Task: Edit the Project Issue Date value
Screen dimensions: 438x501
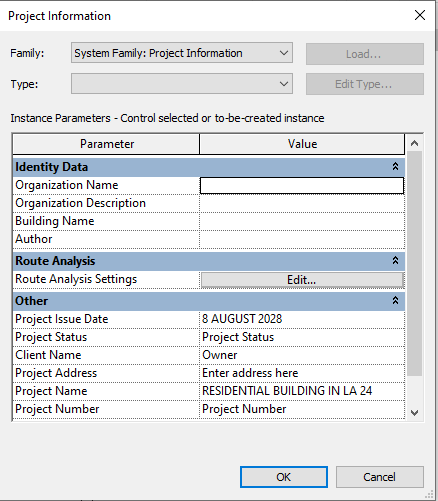Action: [x=302, y=319]
